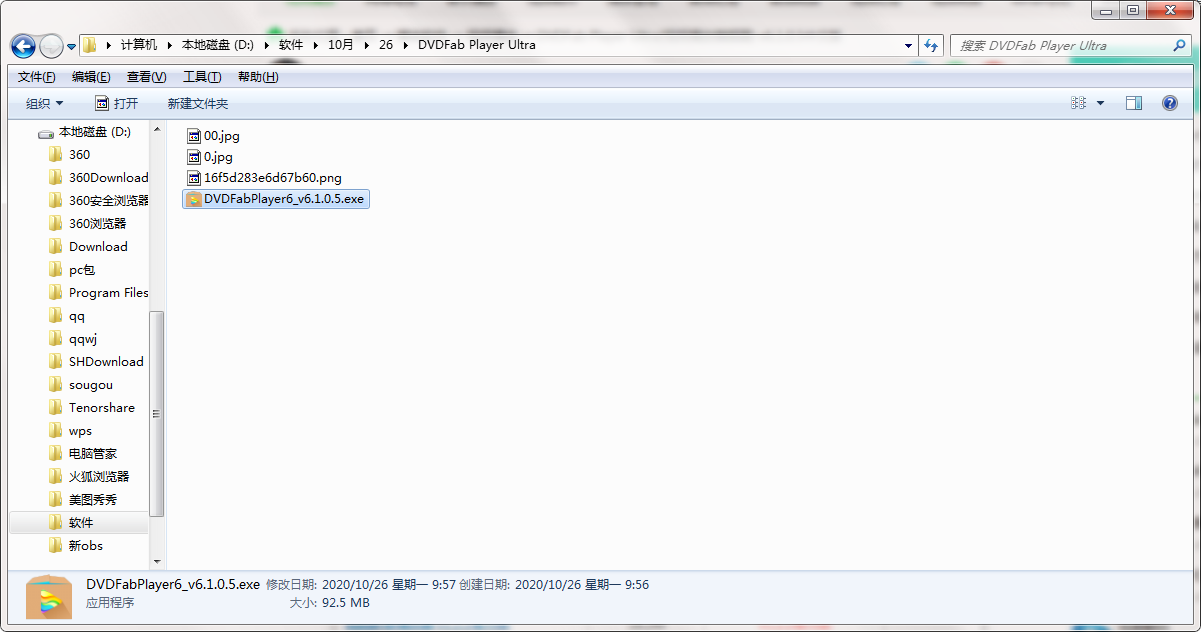The image size is (1201, 632).
Task: Open the 组织 dropdown menu
Action: pyautogui.click(x=43, y=102)
